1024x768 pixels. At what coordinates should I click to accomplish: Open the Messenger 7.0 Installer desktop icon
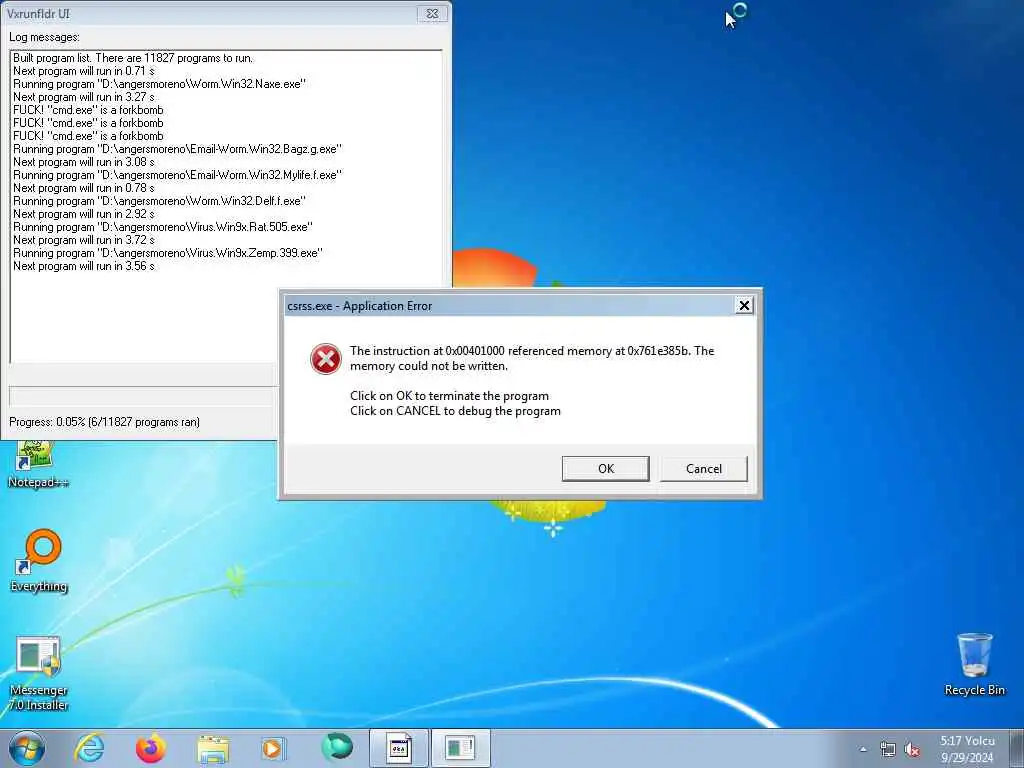coord(39,673)
